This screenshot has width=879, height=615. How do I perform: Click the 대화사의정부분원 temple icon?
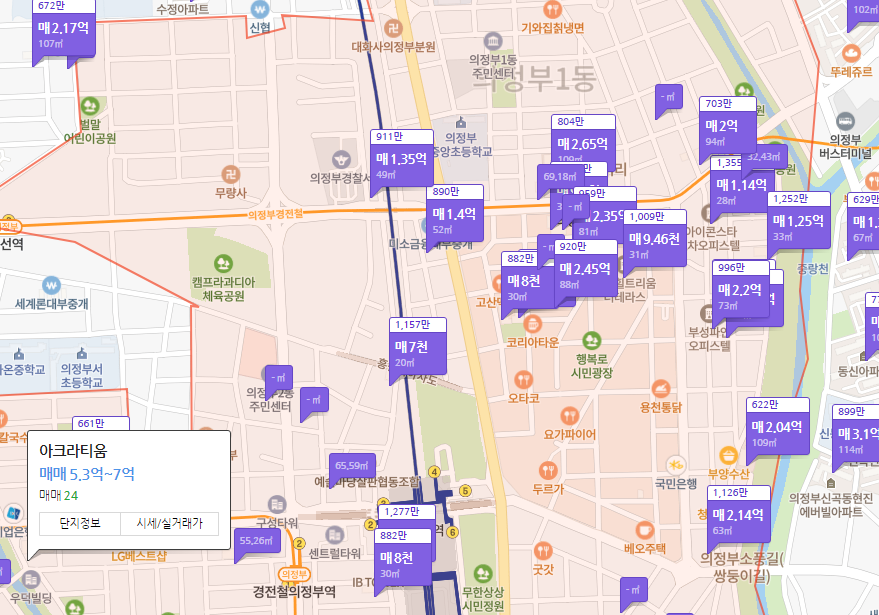[x=394, y=28]
